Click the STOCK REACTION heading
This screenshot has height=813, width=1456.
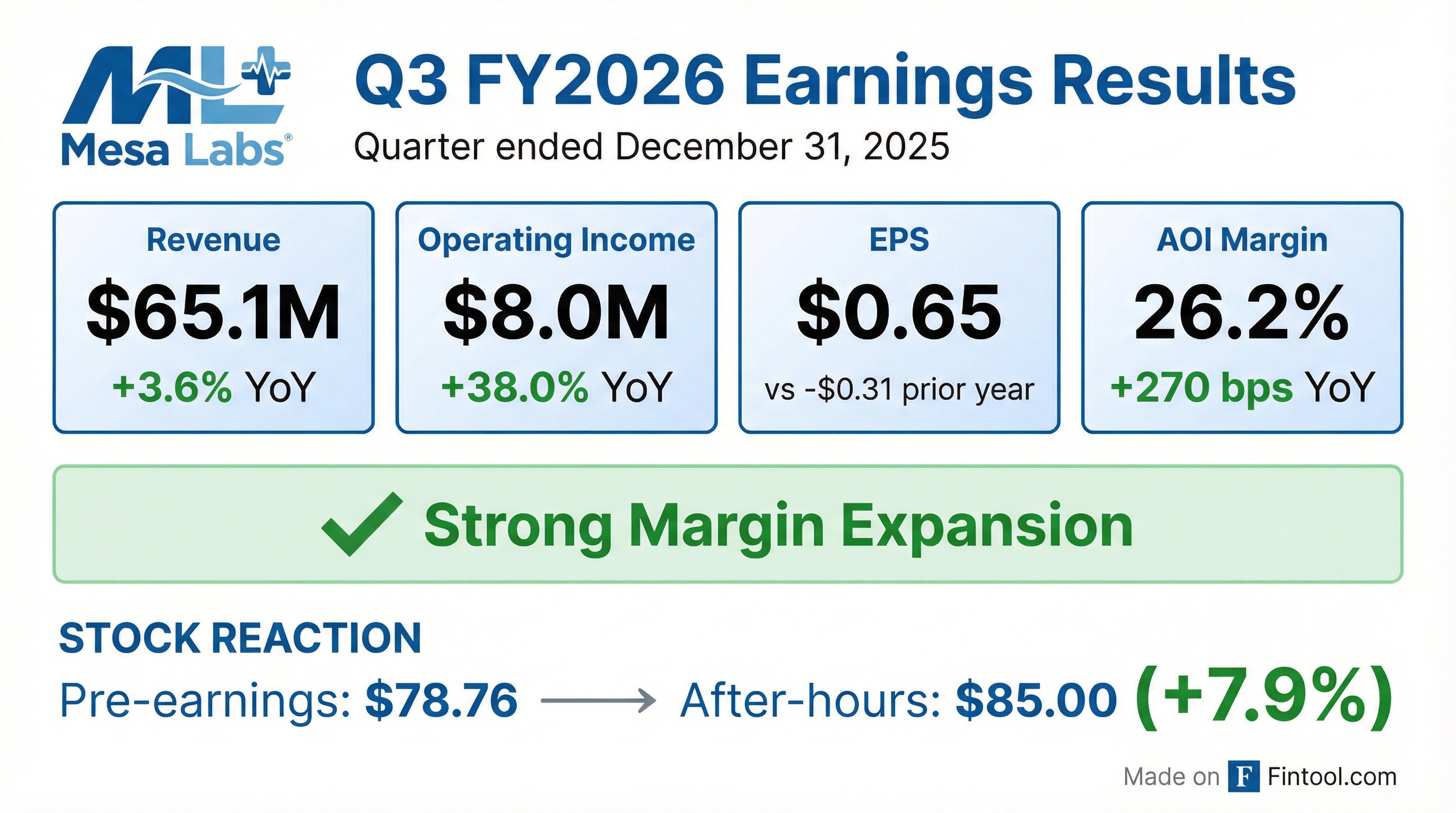click(240, 638)
